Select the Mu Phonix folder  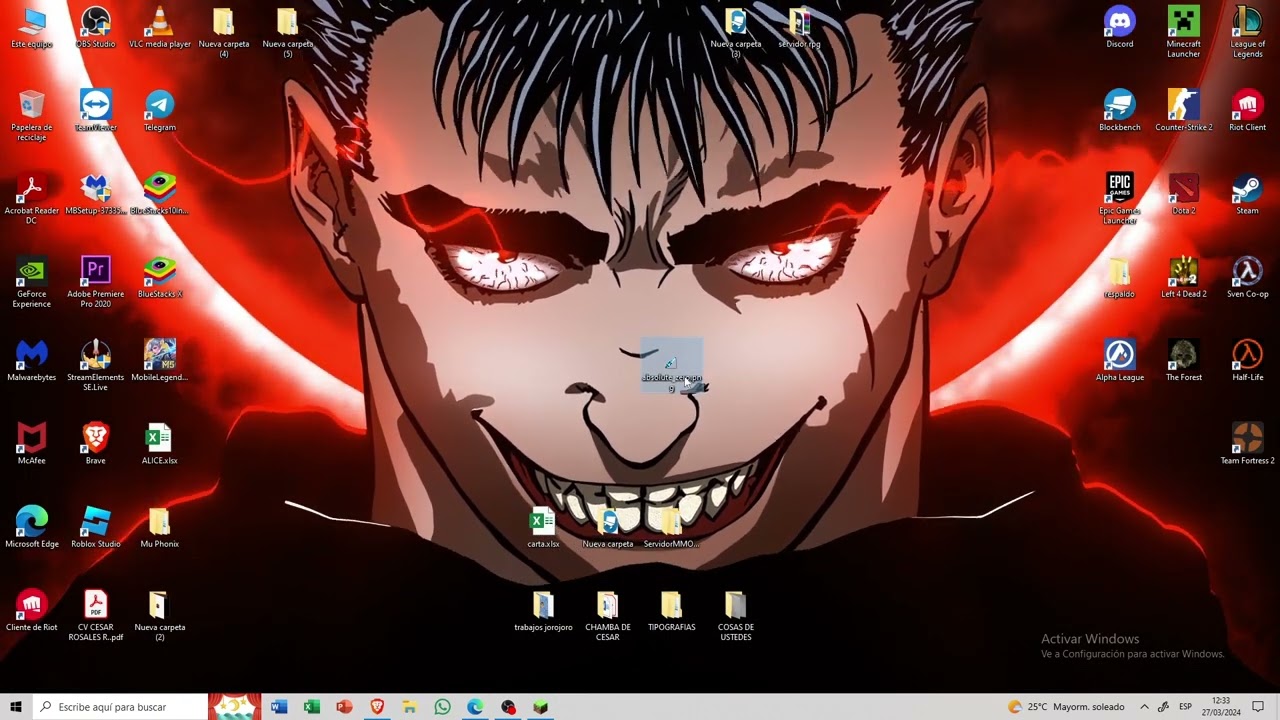pyautogui.click(x=160, y=528)
